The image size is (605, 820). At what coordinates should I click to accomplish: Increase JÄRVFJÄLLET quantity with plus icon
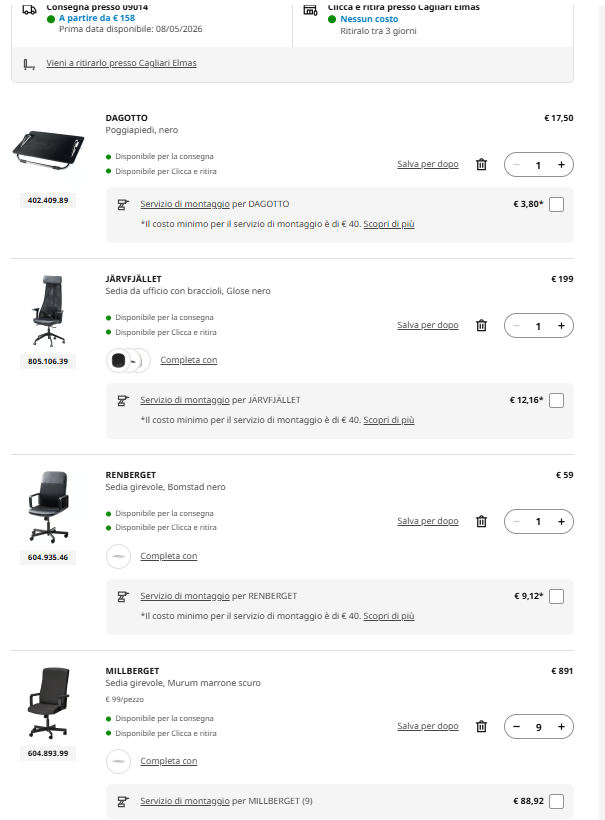(x=561, y=325)
